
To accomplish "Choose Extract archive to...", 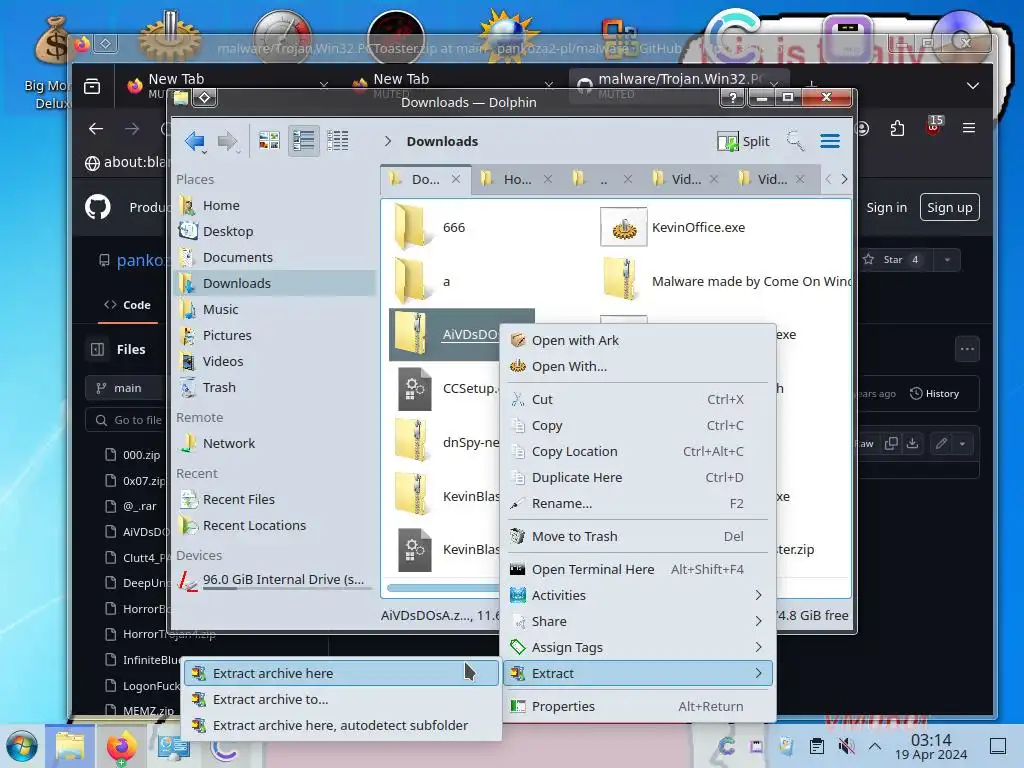I will point(342,699).
